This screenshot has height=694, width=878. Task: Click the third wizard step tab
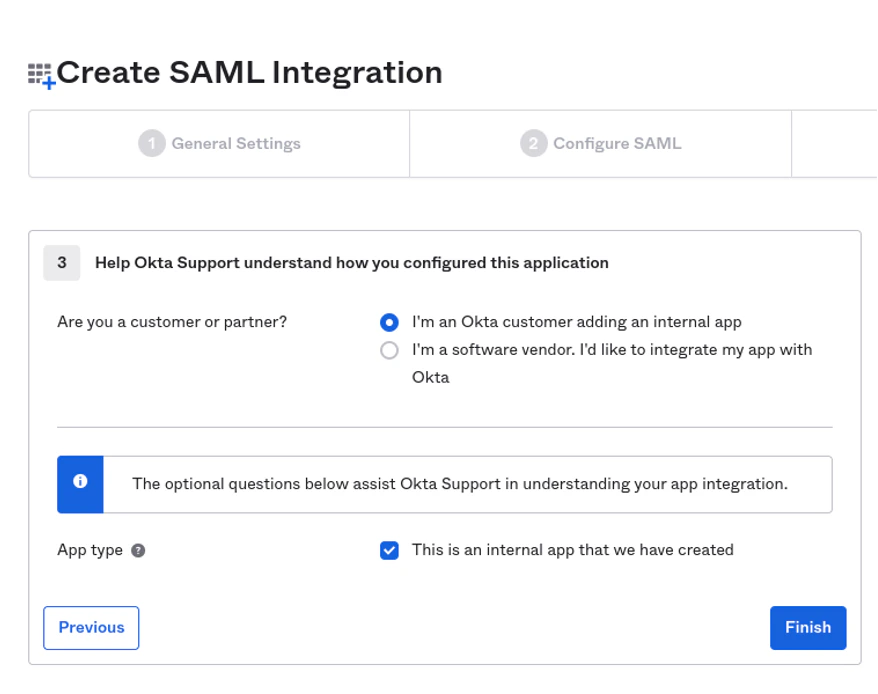click(835, 143)
